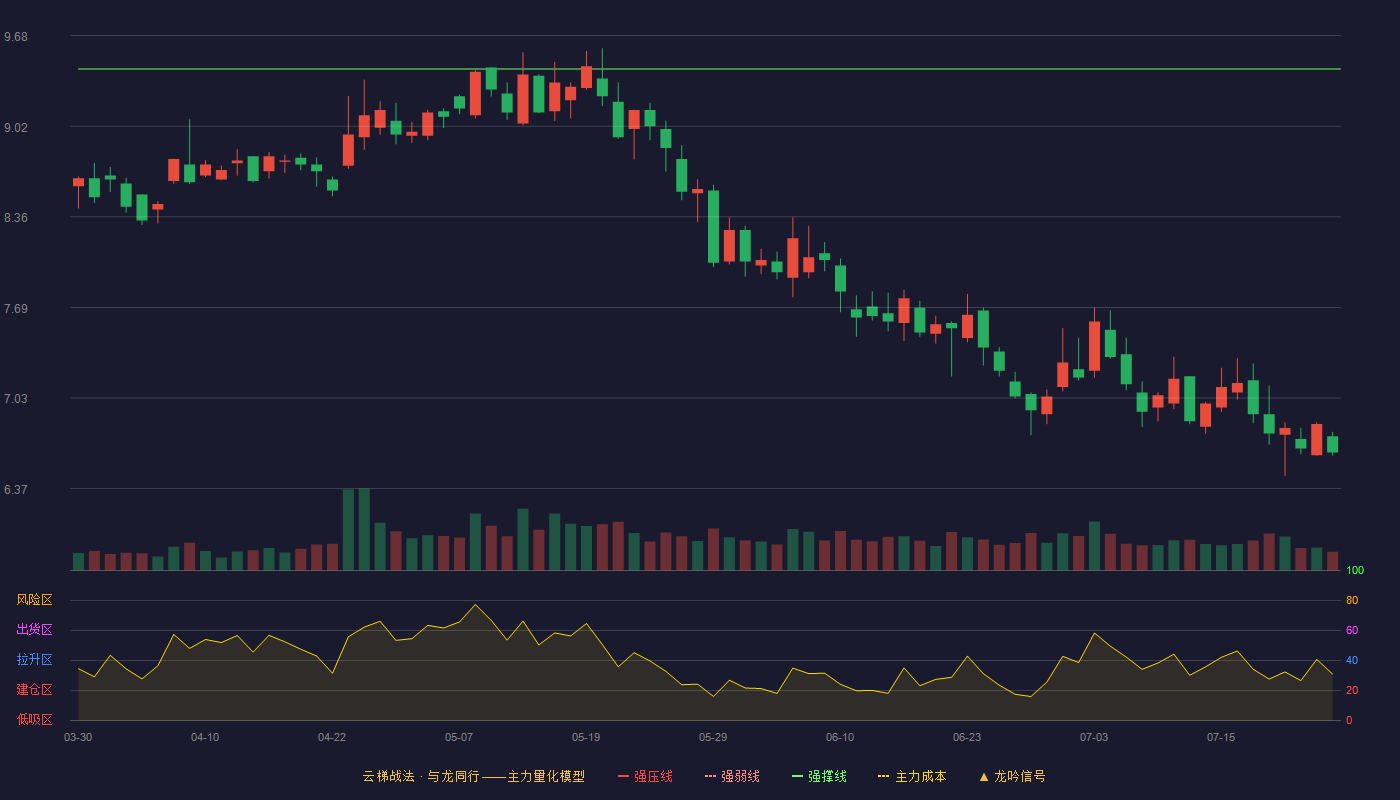This screenshot has height=800, width=1400.
Task: Toggle the 主力成本 legend series
Action: click(x=912, y=776)
